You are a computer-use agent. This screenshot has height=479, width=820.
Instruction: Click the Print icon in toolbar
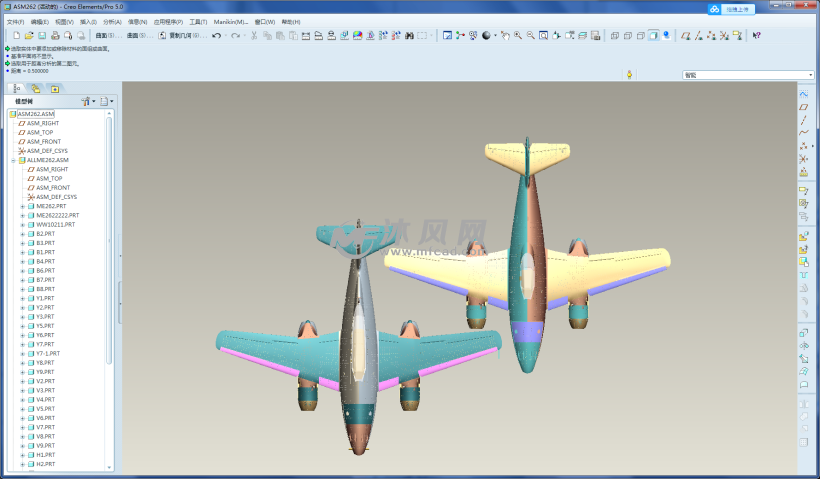coord(55,36)
